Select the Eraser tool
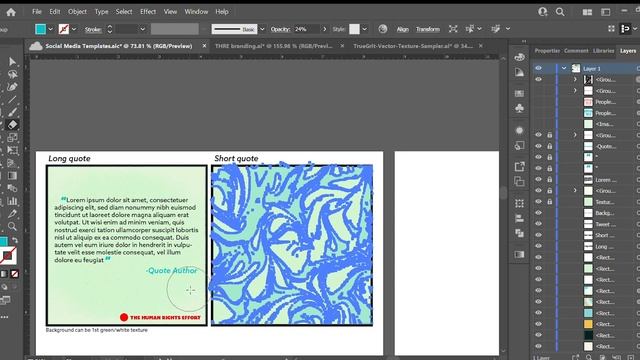Viewport: 640px width, 360px height. click(x=12, y=125)
